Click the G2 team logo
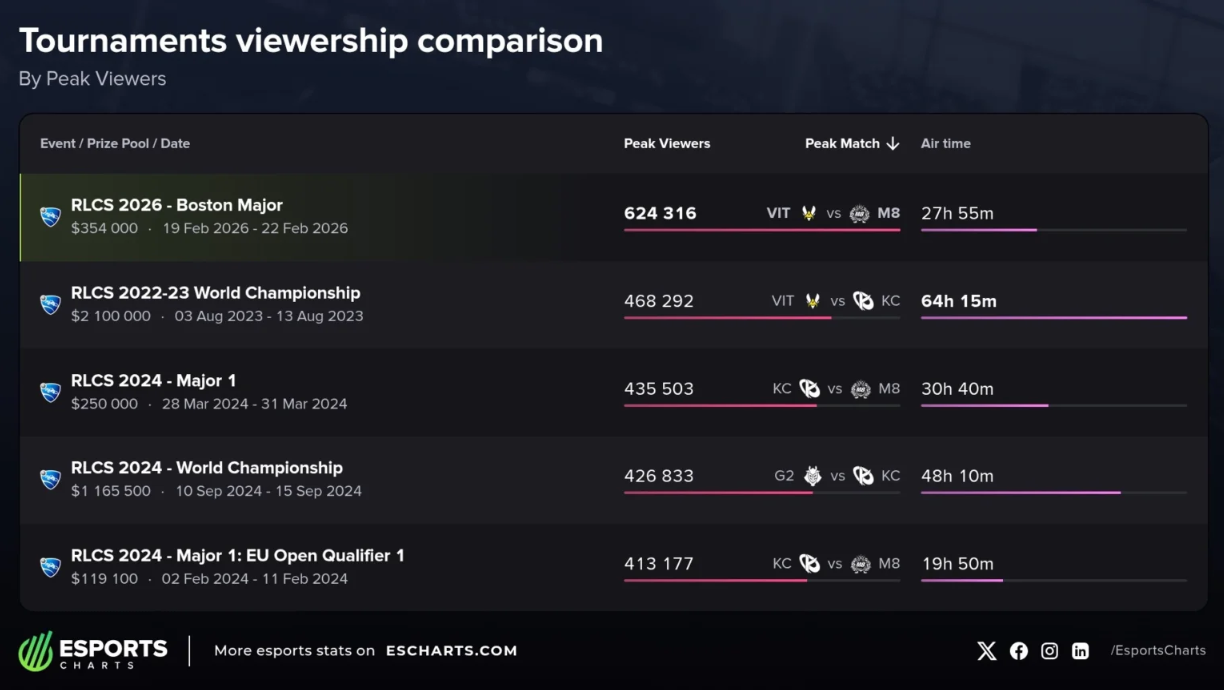This screenshot has height=690, width=1224. 813,476
